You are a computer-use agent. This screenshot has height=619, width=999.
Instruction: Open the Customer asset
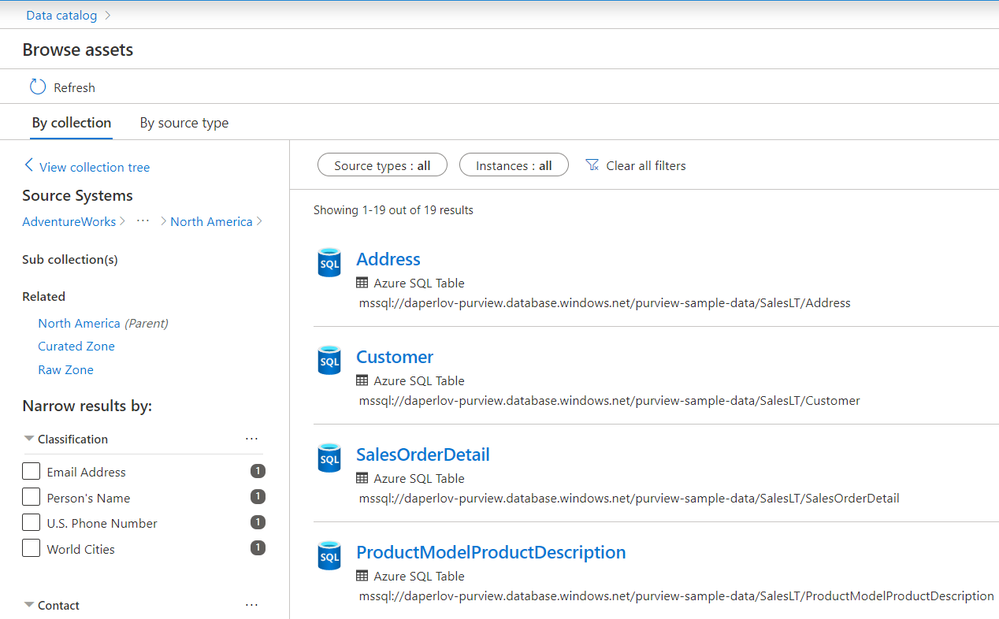tap(394, 357)
